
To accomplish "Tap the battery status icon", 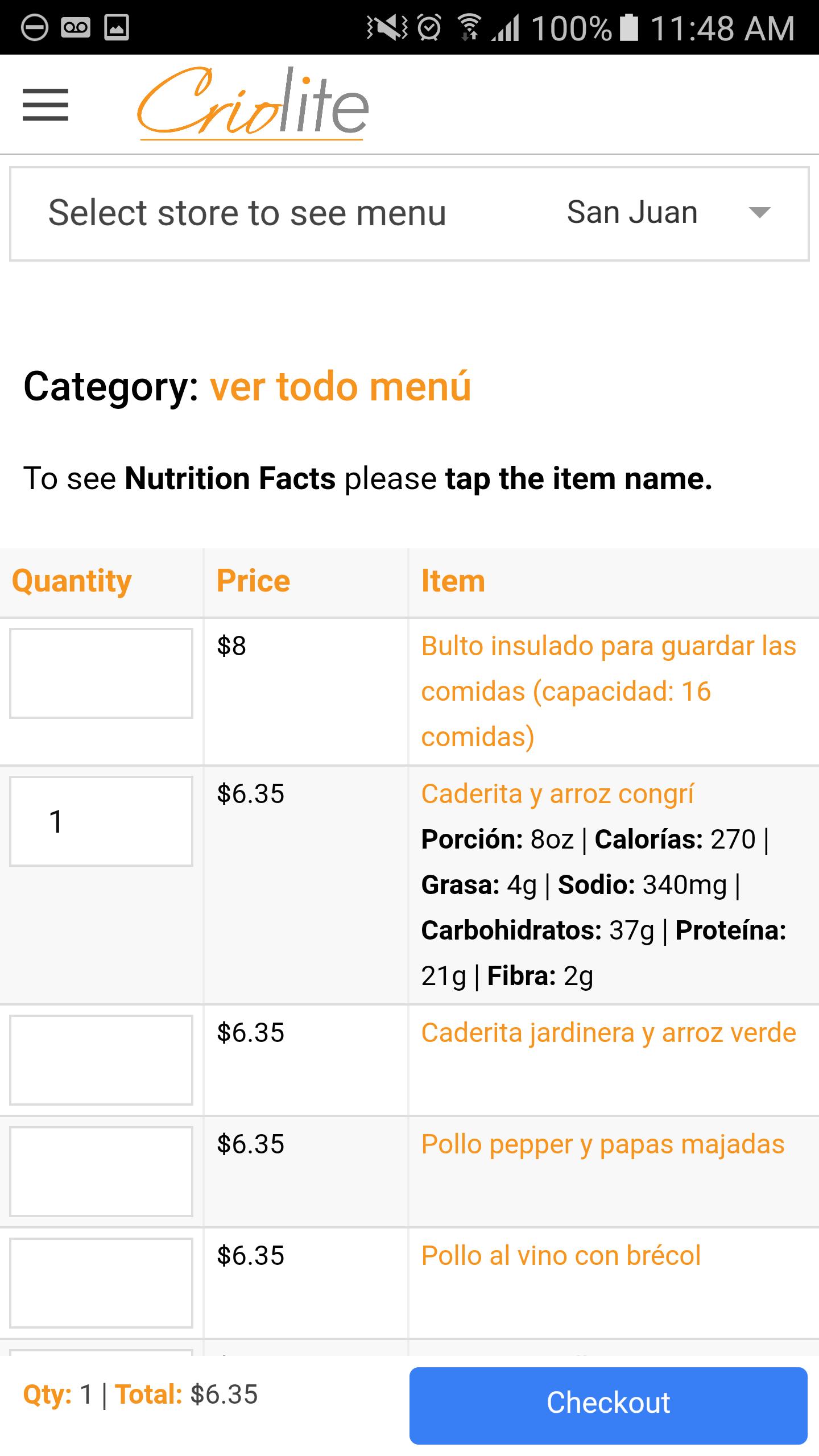I will tap(629, 27).
